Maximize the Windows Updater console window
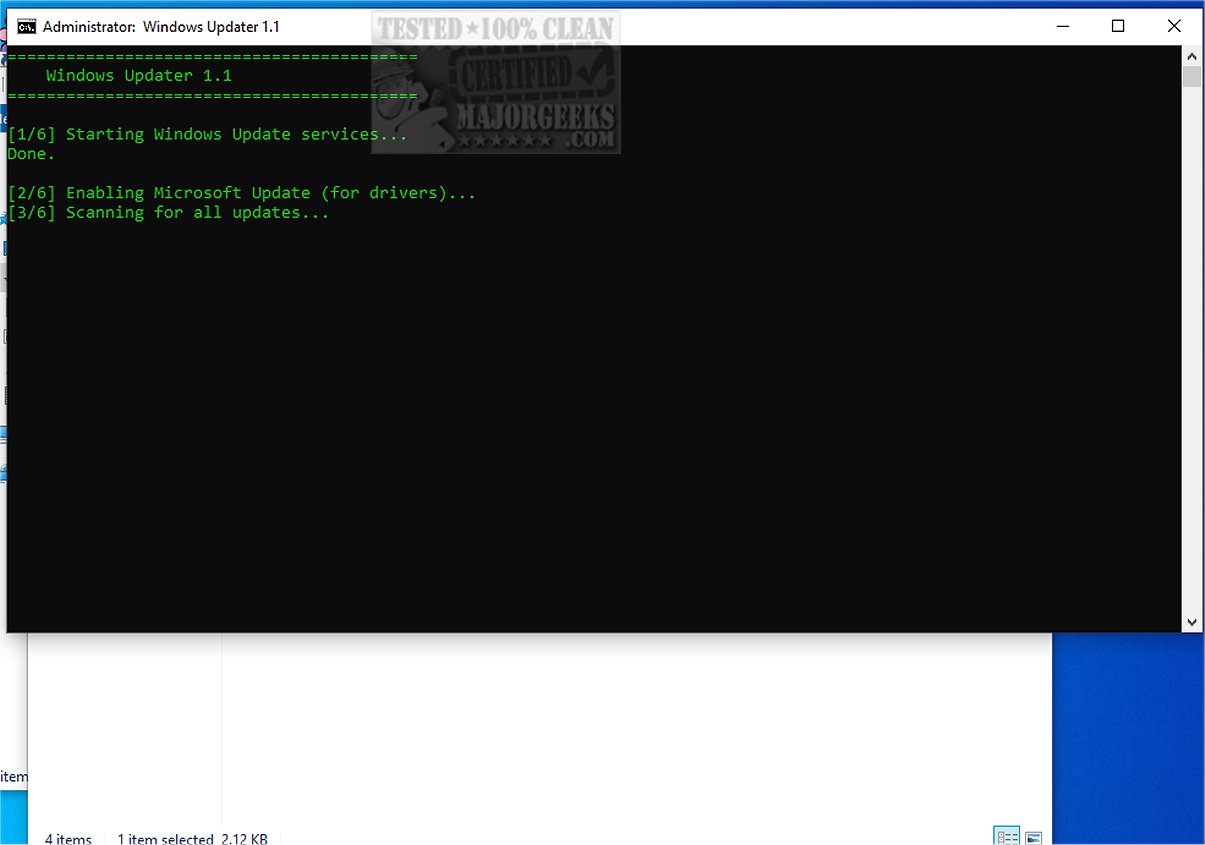The width and height of the screenshot is (1205, 845). [x=1118, y=26]
